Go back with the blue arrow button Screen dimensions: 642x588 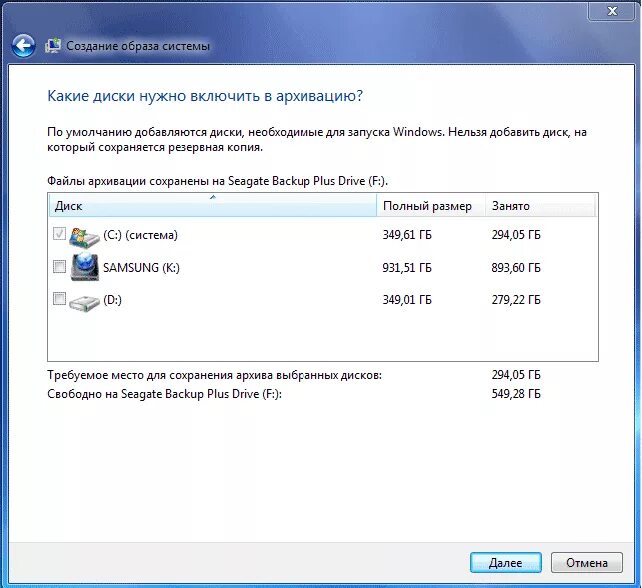[23, 45]
